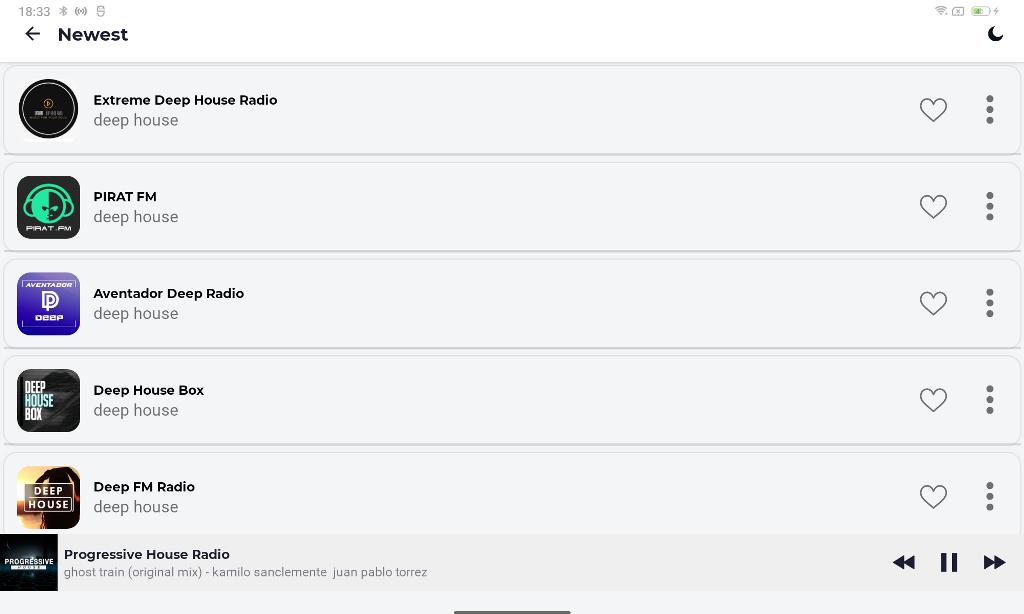Image resolution: width=1024 pixels, height=614 pixels.
Task: Go back using the arrow icon
Action: 32,34
